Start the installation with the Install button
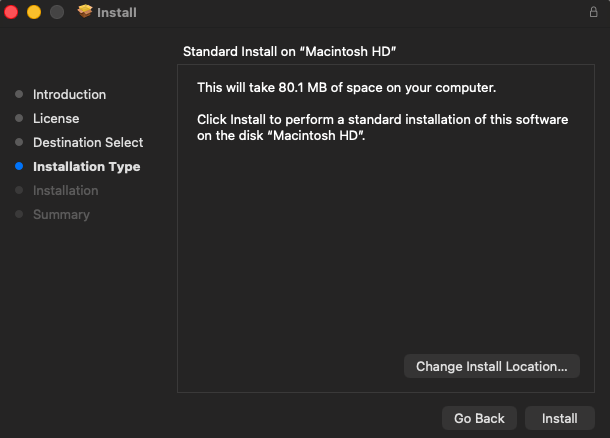 pos(560,419)
